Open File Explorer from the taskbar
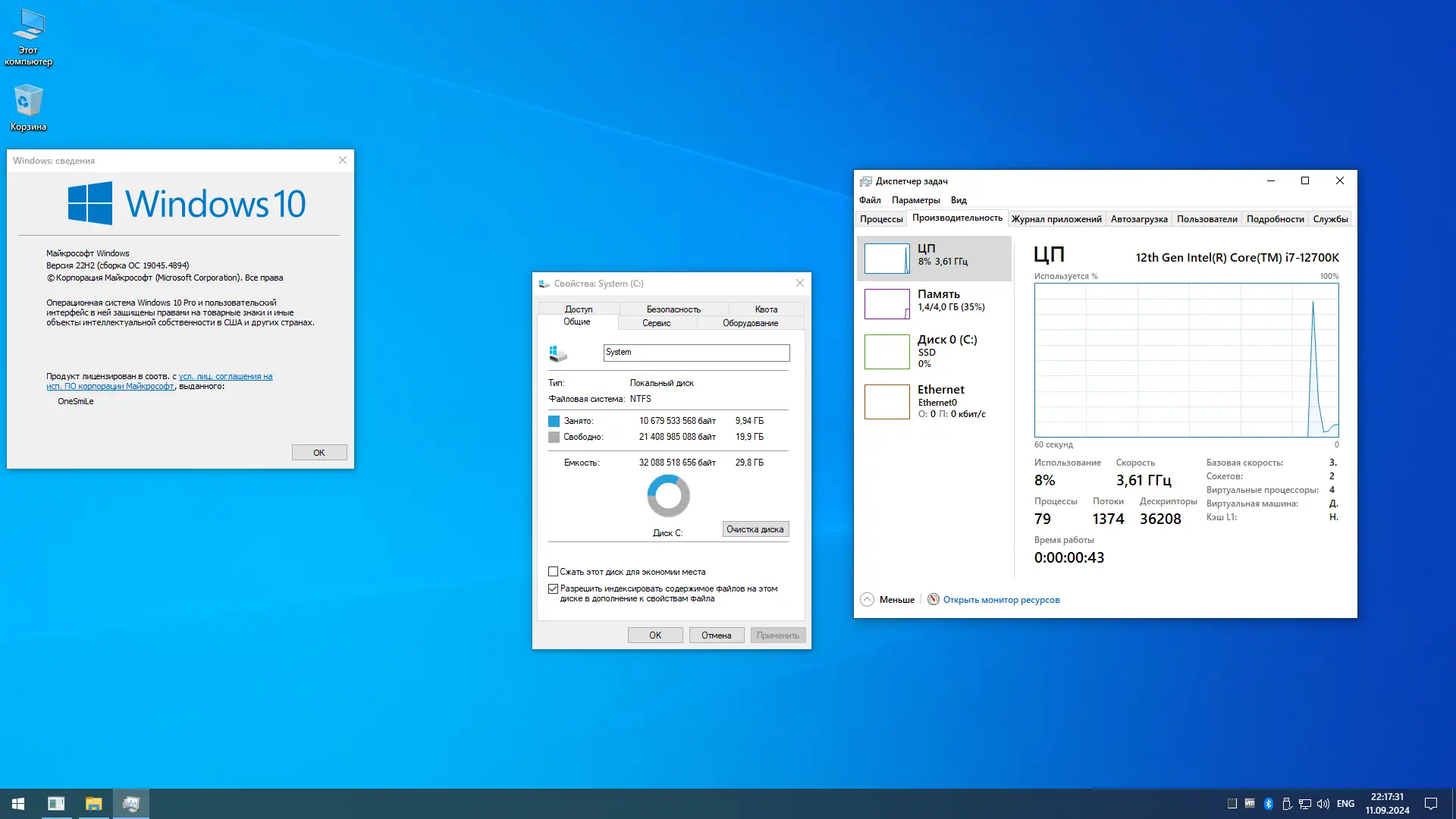This screenshot has width=1456, height=819. [x=93, y=804]
